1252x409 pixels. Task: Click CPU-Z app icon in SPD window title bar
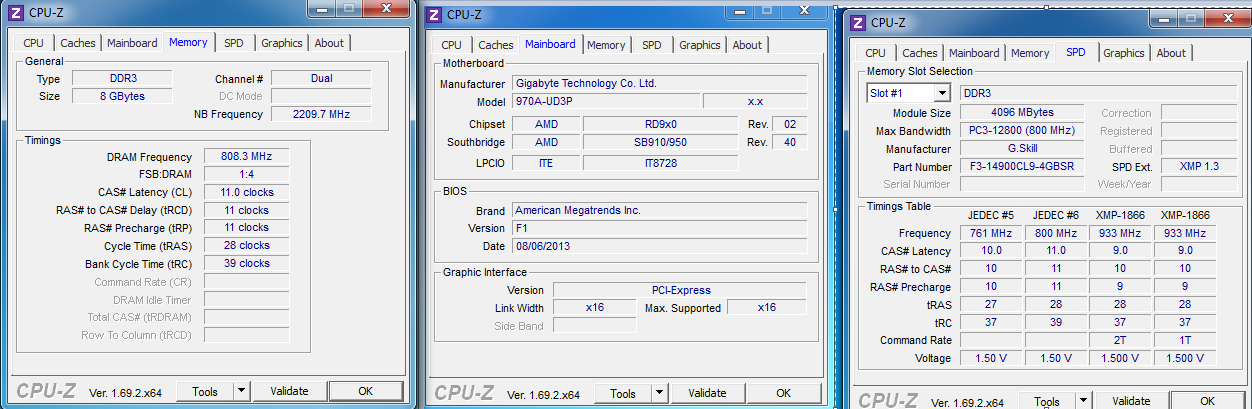(857, 22)
